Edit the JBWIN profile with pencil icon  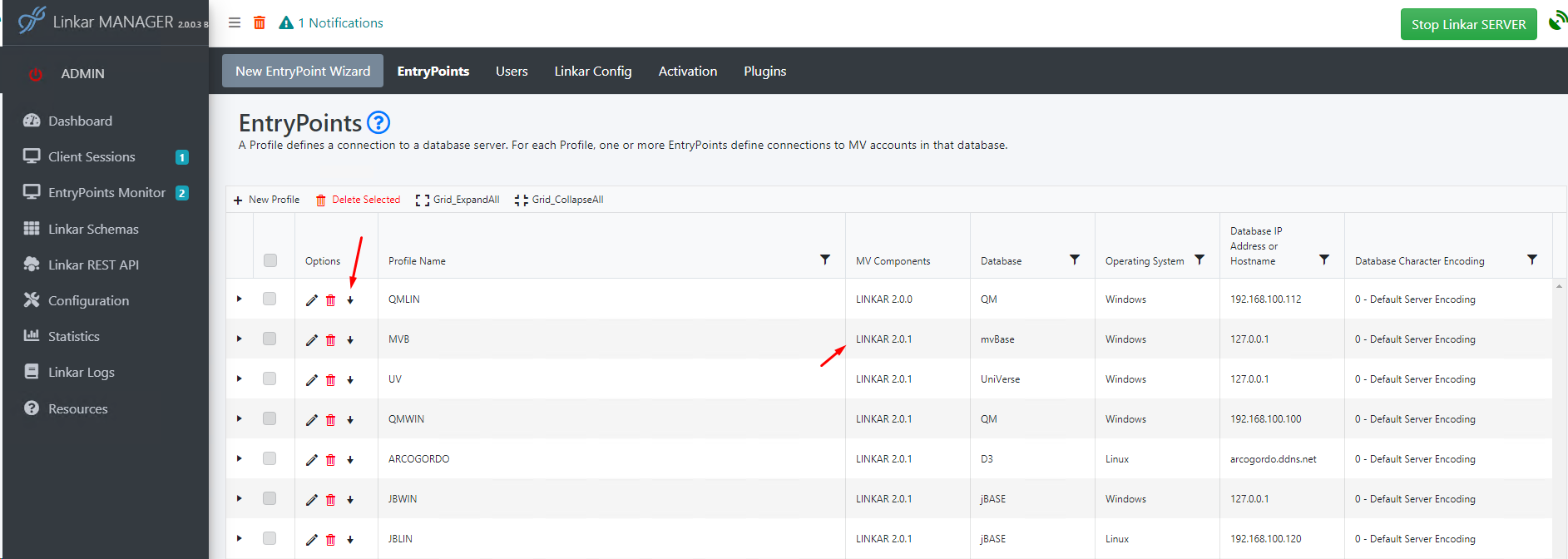pyautogui.click(x=312, y=500)
